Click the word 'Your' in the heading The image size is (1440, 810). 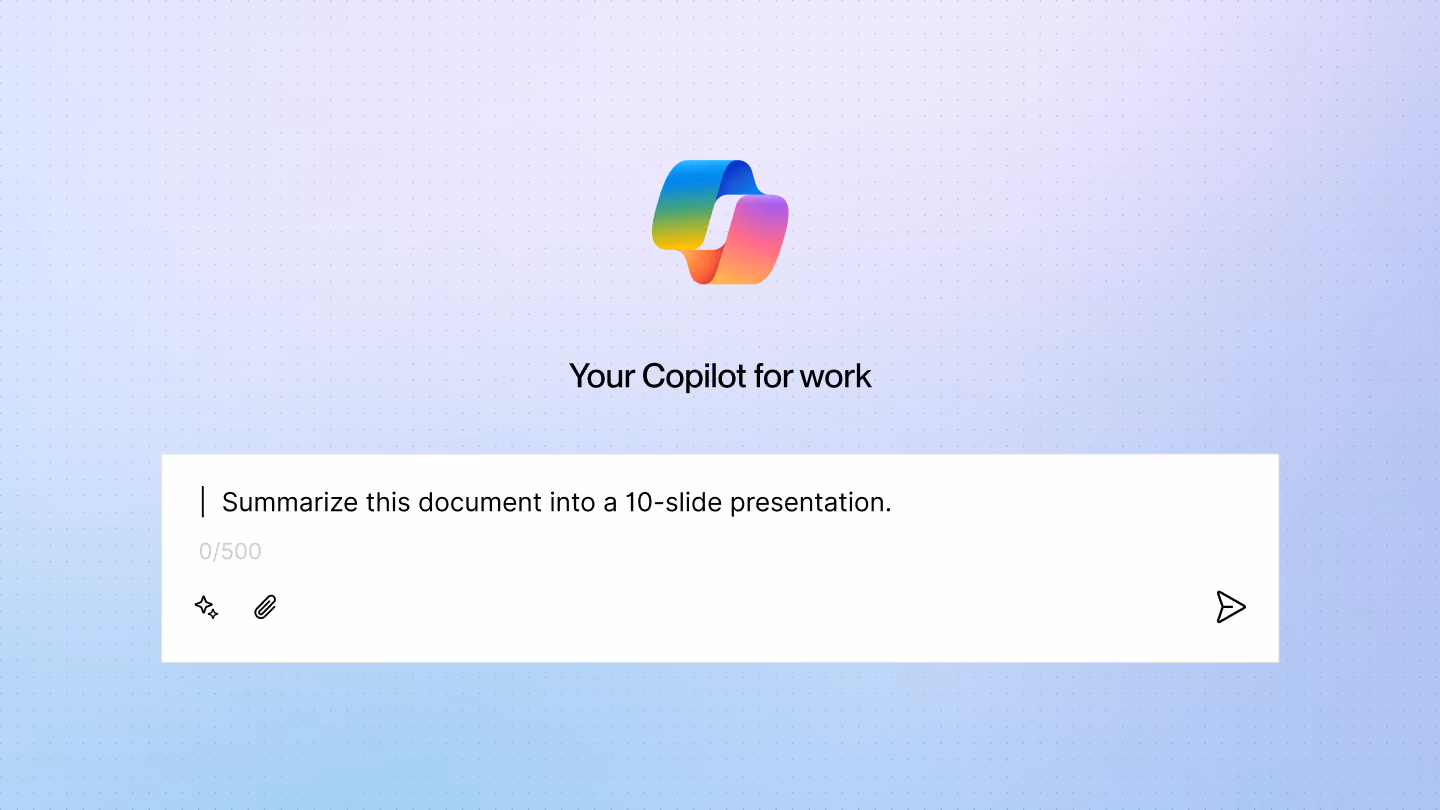(x=602, y=376)
